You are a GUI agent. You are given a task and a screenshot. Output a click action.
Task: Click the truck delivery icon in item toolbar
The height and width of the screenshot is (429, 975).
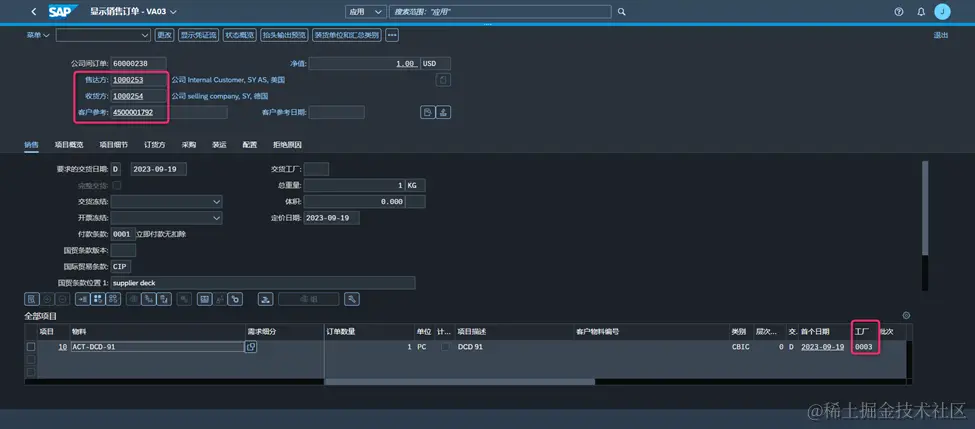click(266, 299)
